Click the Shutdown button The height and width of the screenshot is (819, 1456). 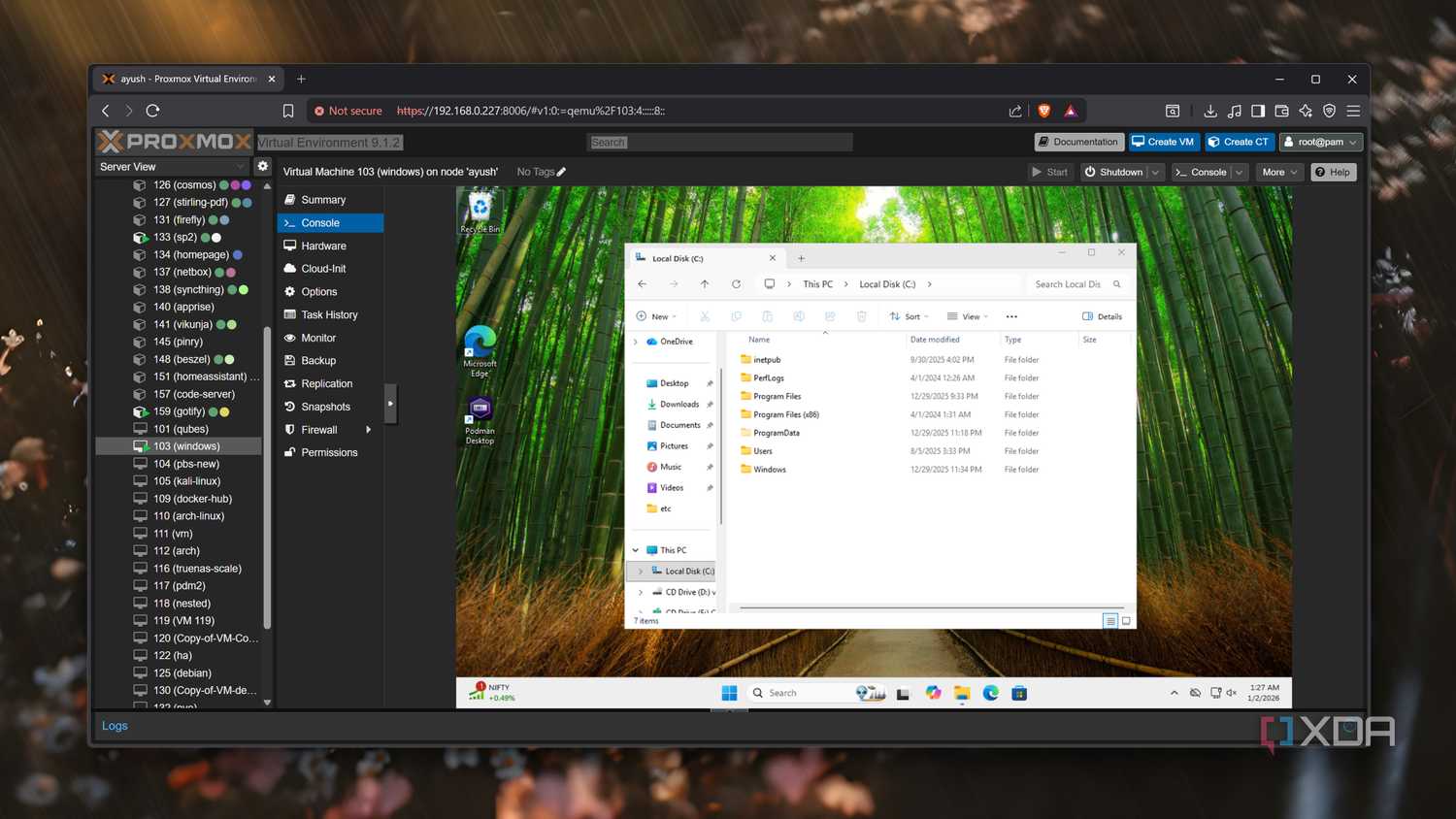(1113, 172)
